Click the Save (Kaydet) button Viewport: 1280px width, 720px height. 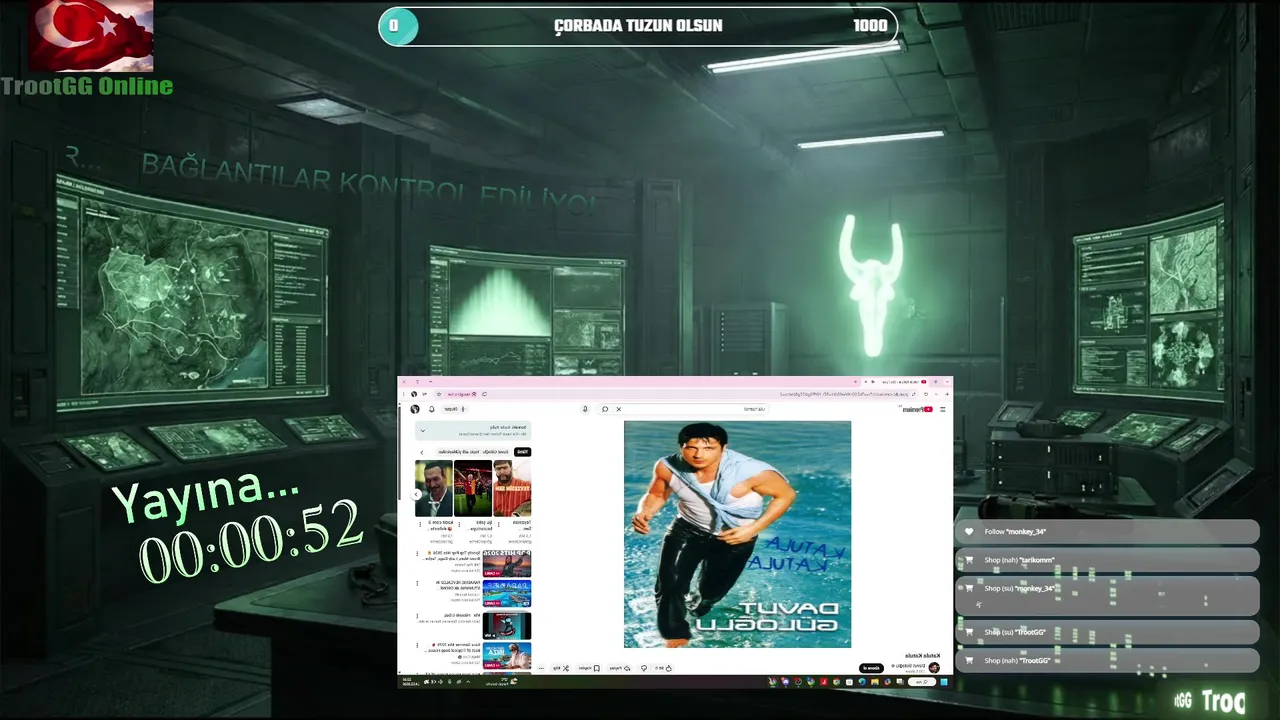589,668
